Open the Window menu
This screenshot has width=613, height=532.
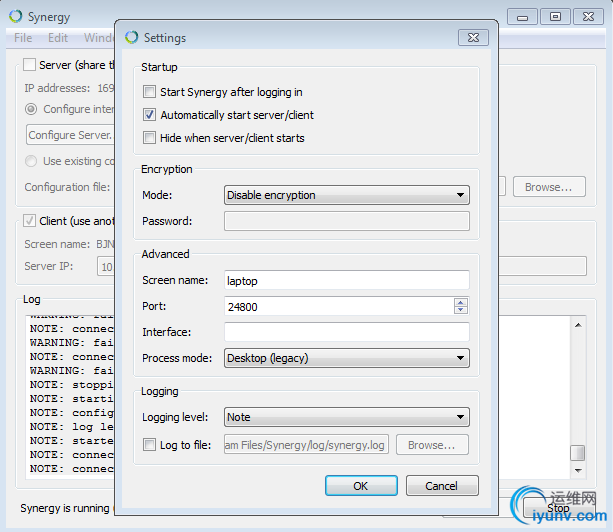point(99,38)
